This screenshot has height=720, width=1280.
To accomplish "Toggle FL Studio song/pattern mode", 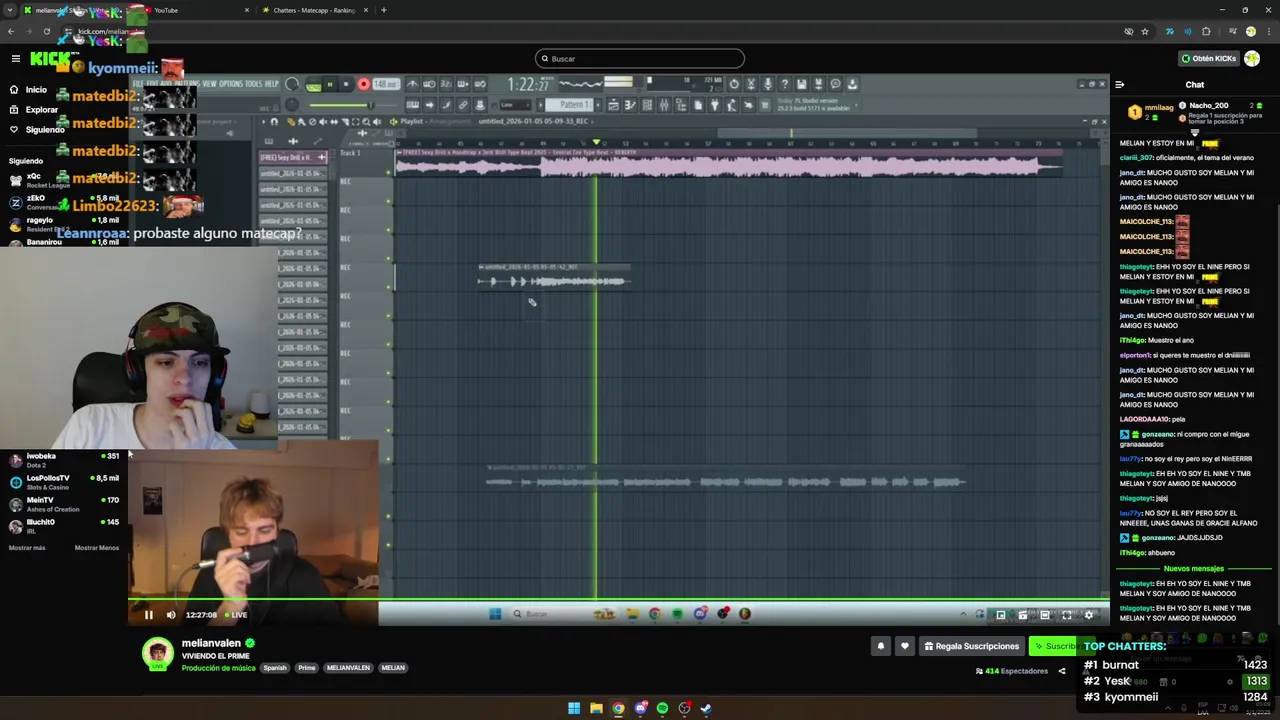I will [x=313, y=86].
